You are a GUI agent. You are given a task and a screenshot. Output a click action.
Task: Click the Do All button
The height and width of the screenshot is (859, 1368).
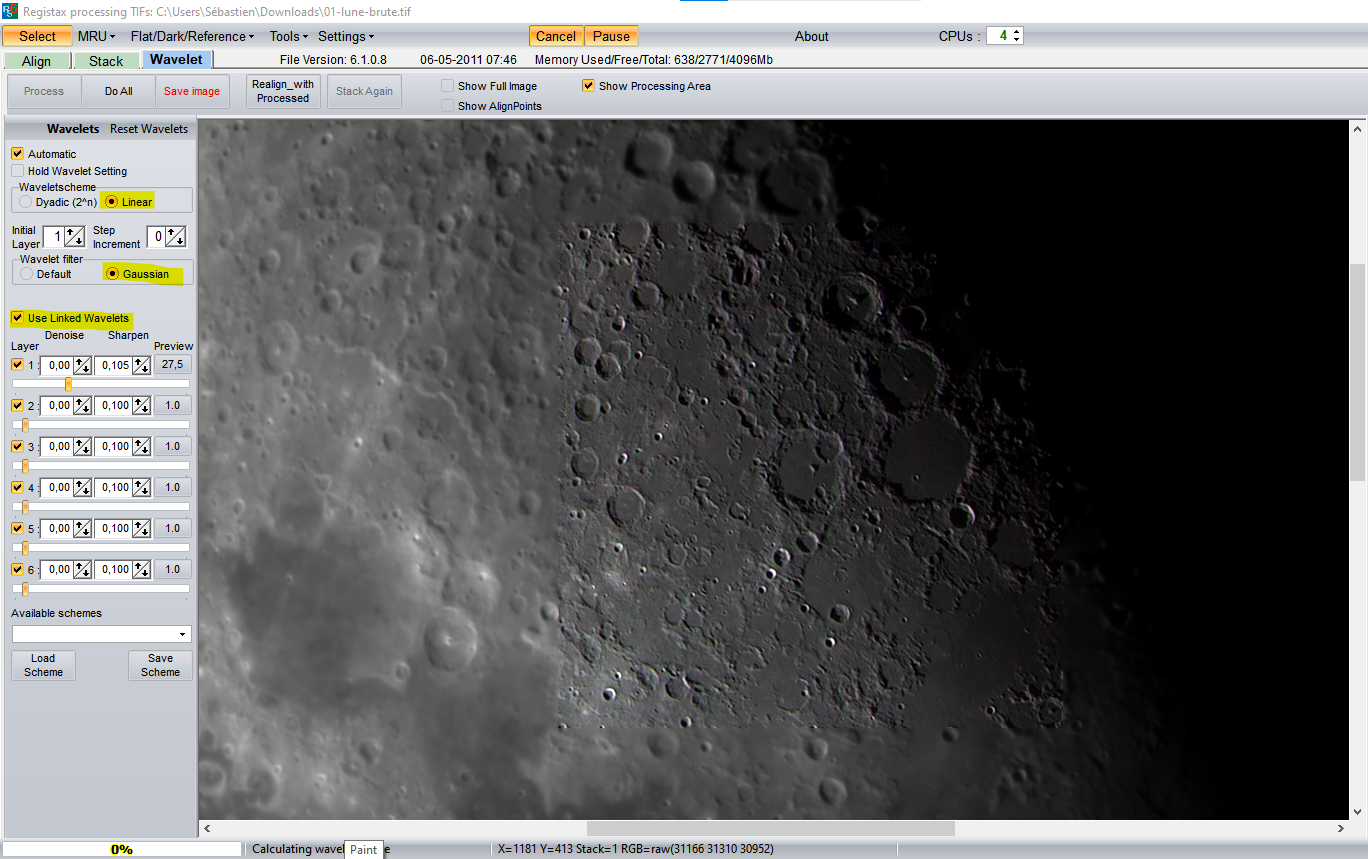118,91
